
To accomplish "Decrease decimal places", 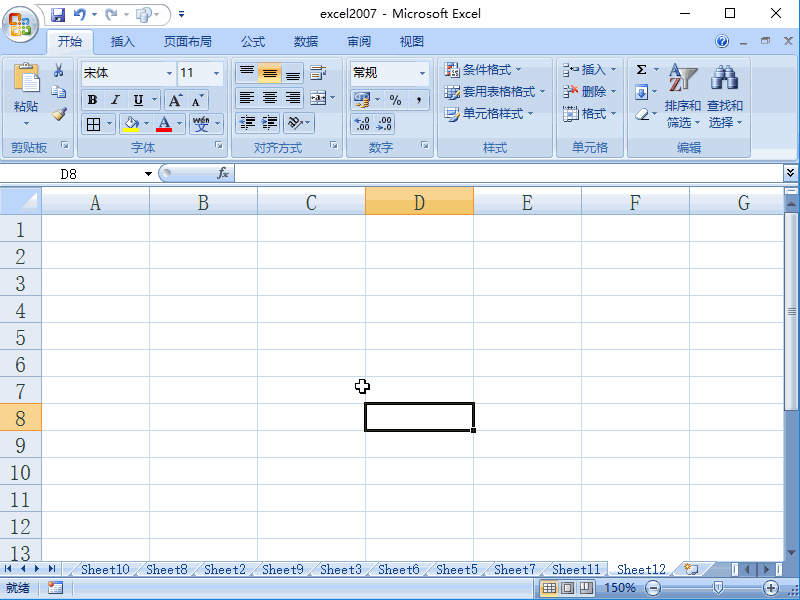I will point(384,124).
